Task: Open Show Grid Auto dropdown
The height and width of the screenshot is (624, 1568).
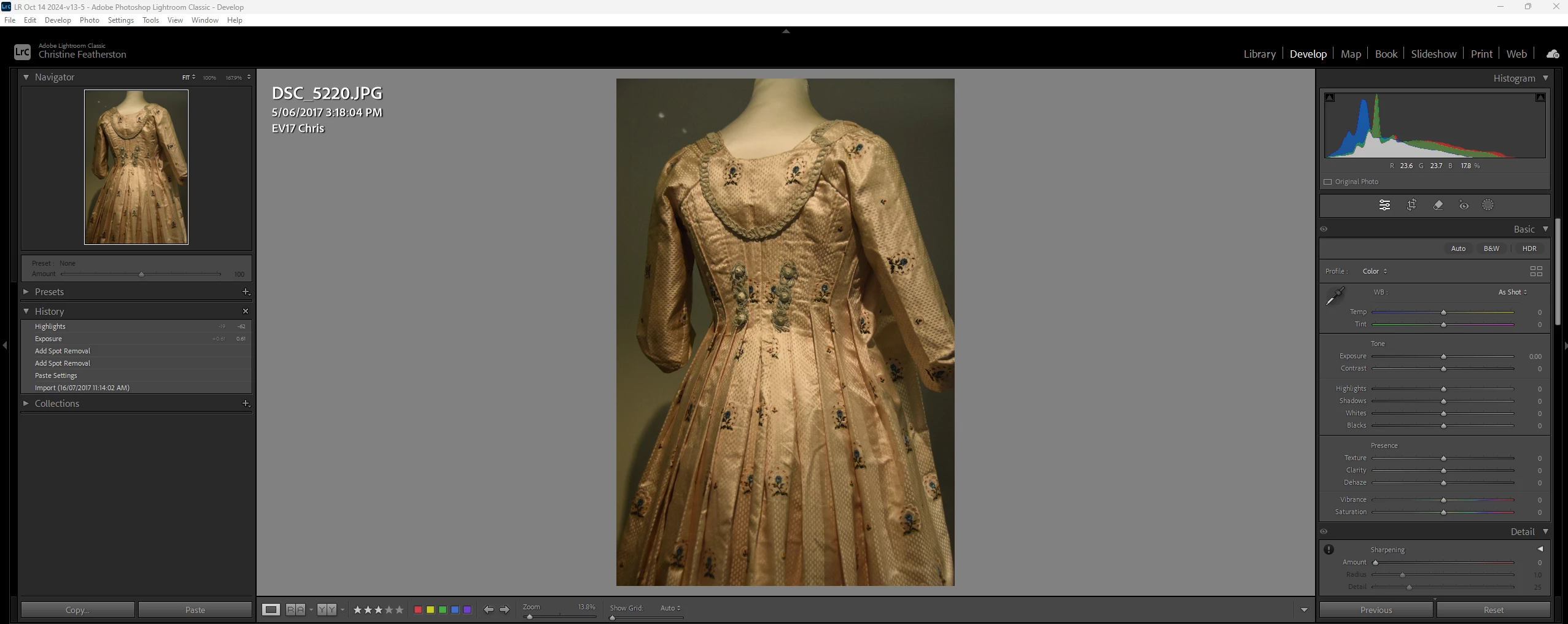Action: [x=670, y=608]
